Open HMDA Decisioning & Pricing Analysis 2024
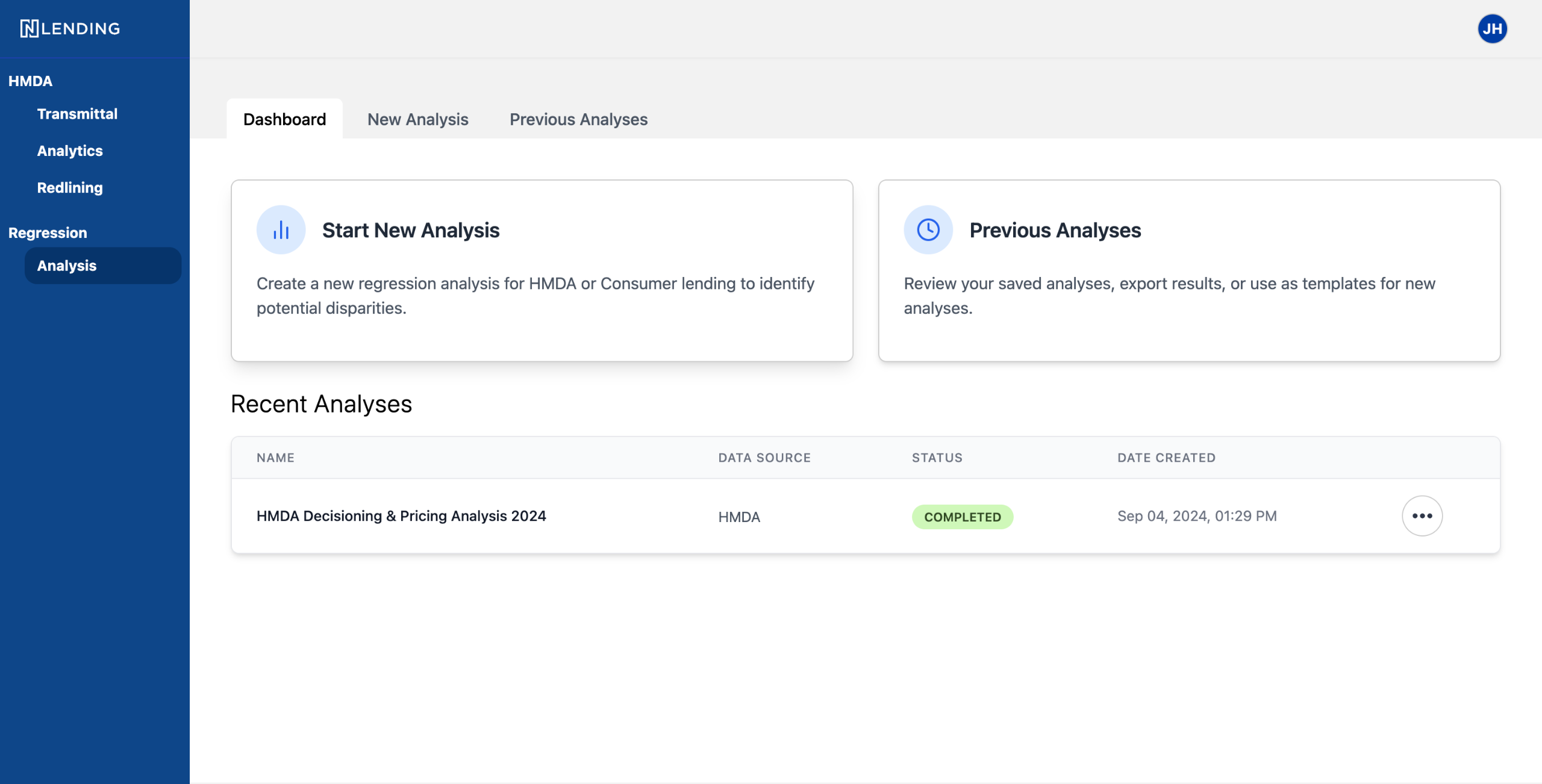 (401, 516)
